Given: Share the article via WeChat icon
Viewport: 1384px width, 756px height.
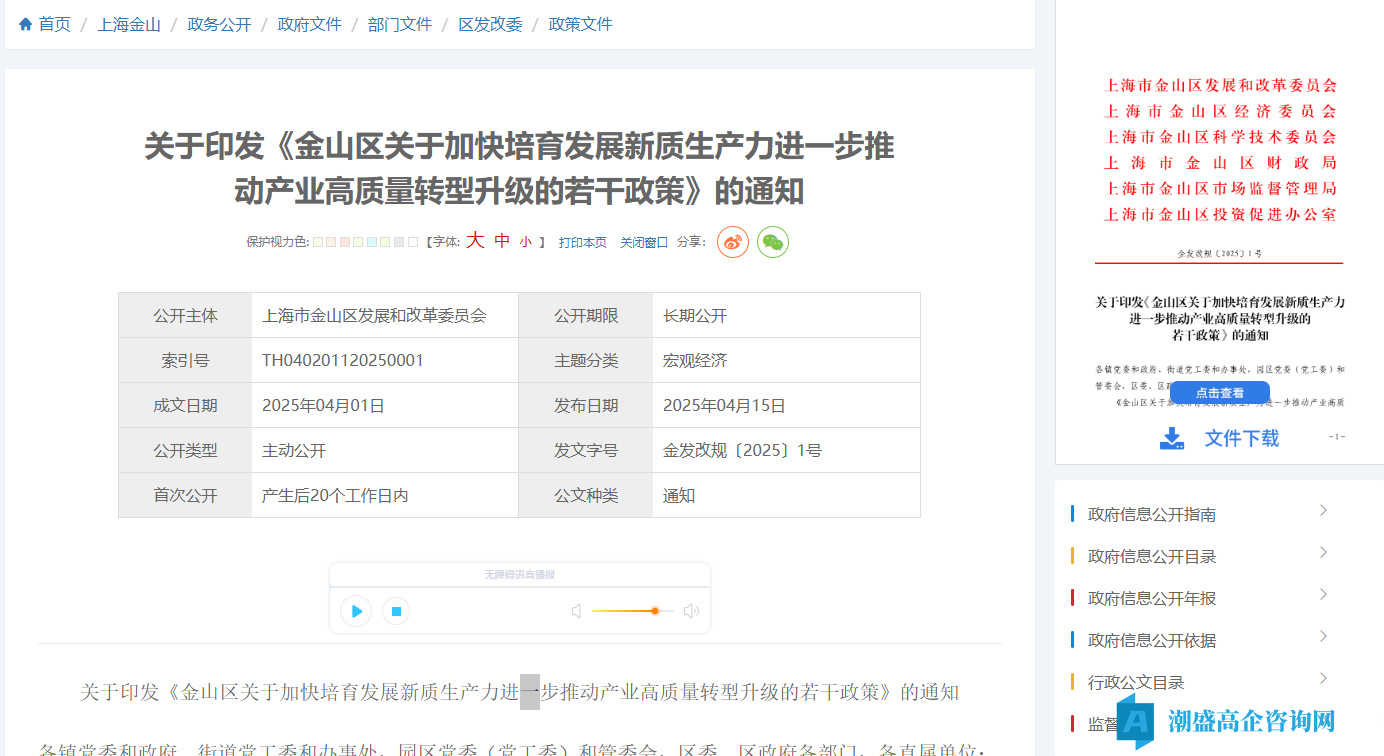Looking at the screenshot, I should point(772,242).
